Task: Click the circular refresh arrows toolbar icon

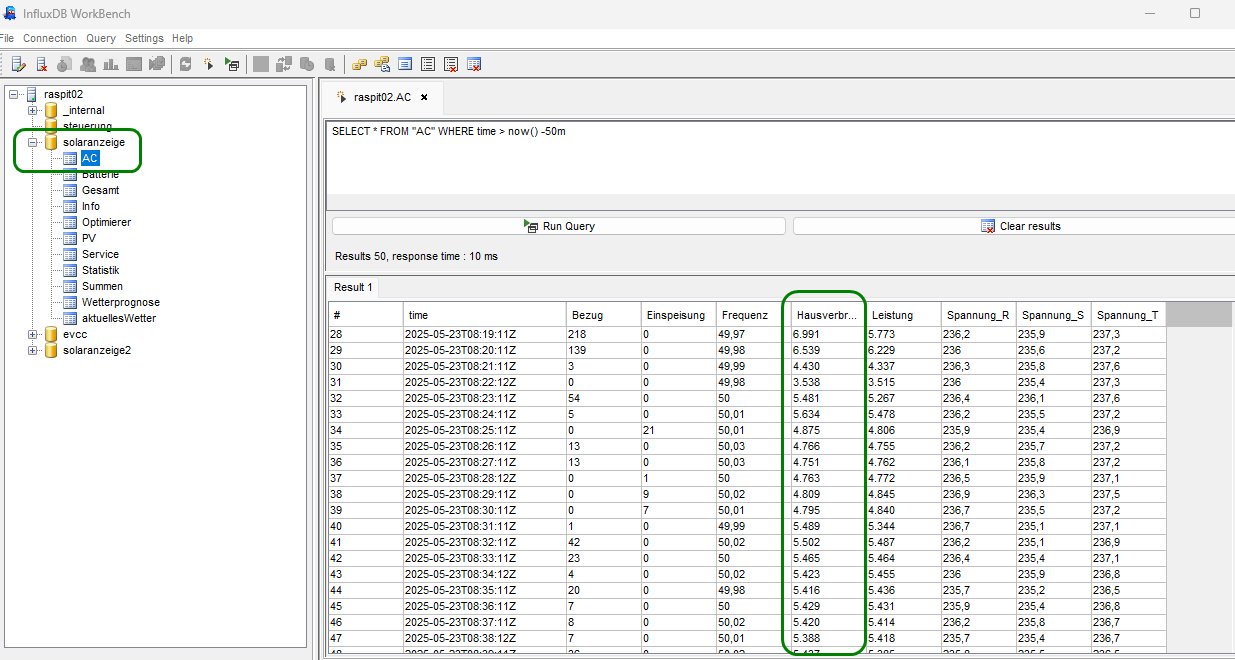Action: pos(186,64)
